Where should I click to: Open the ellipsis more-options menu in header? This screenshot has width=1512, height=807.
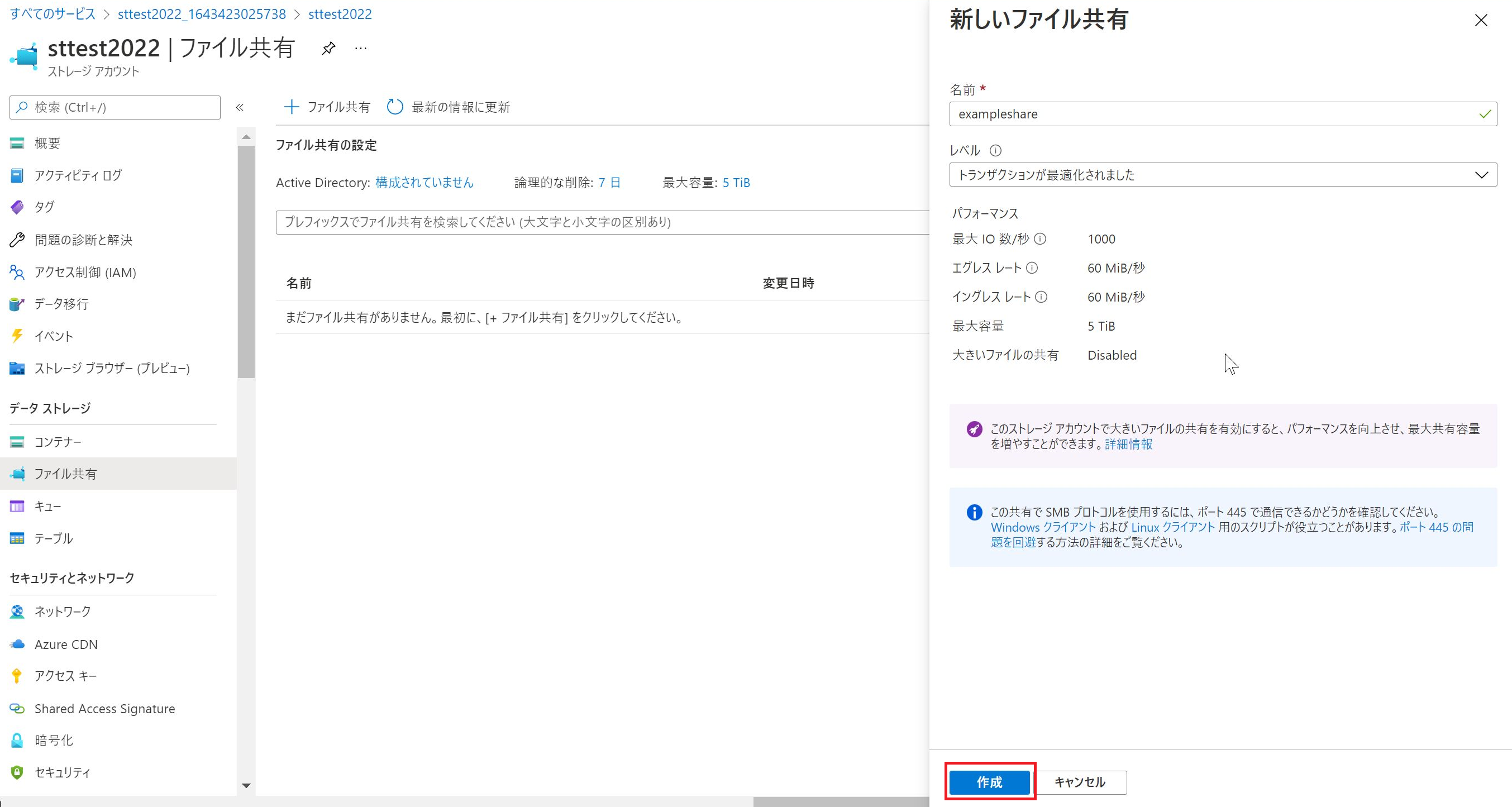point(361,49)
